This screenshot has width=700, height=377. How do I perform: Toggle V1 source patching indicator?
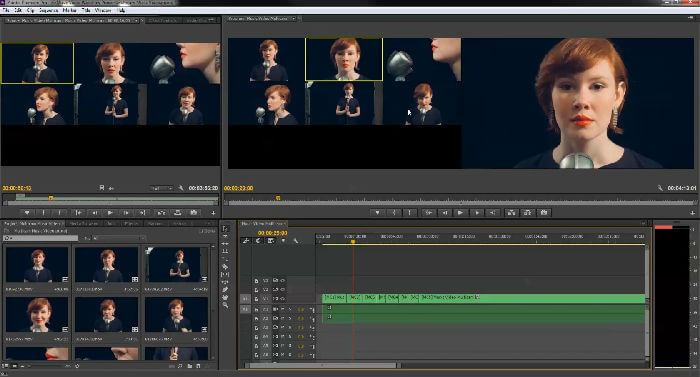pos(245,298)
